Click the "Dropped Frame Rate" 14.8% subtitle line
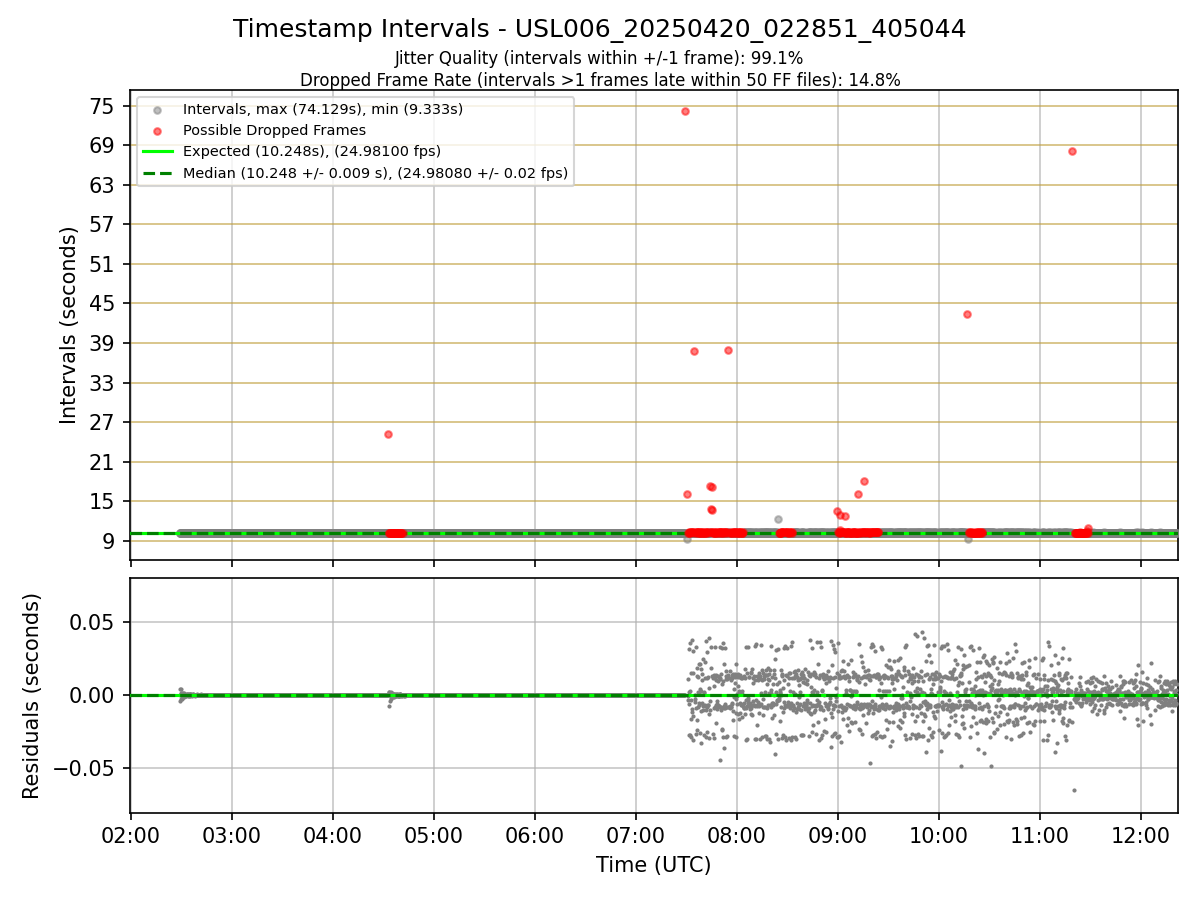This screenshot has width=1200, height=900. [x=600, y=80]
